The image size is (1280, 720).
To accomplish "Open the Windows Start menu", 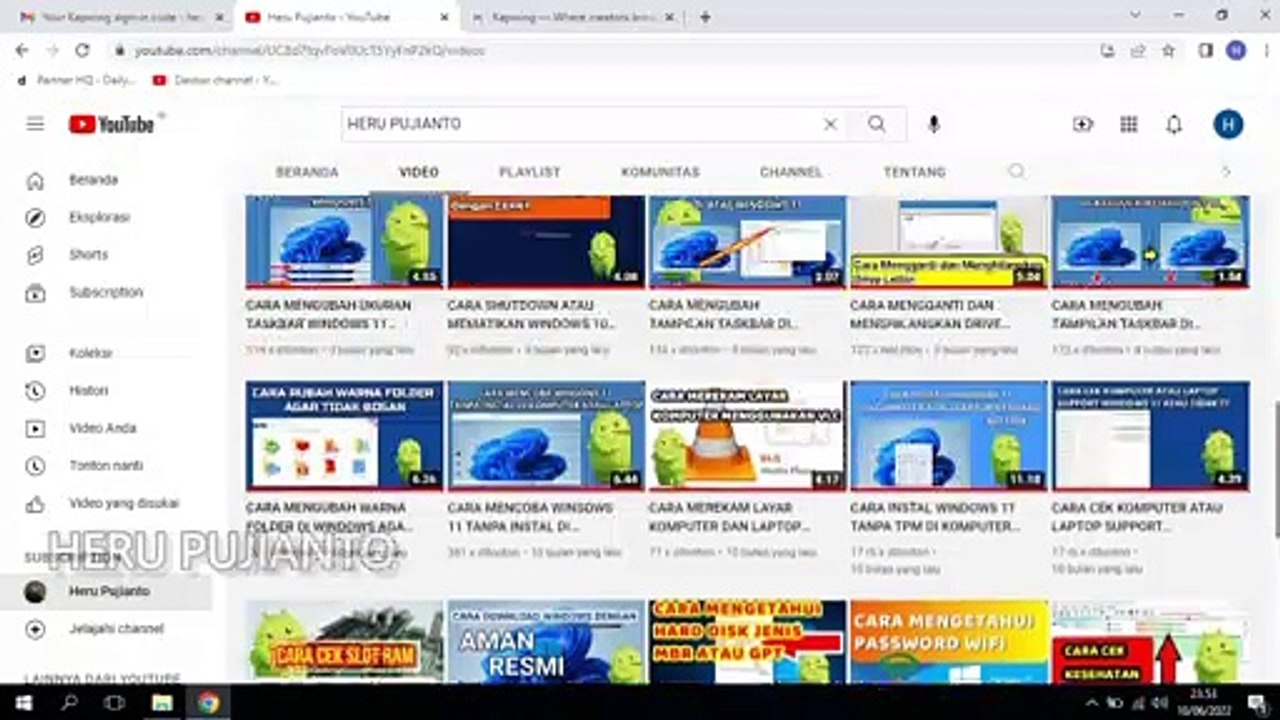I will point(23,702).
